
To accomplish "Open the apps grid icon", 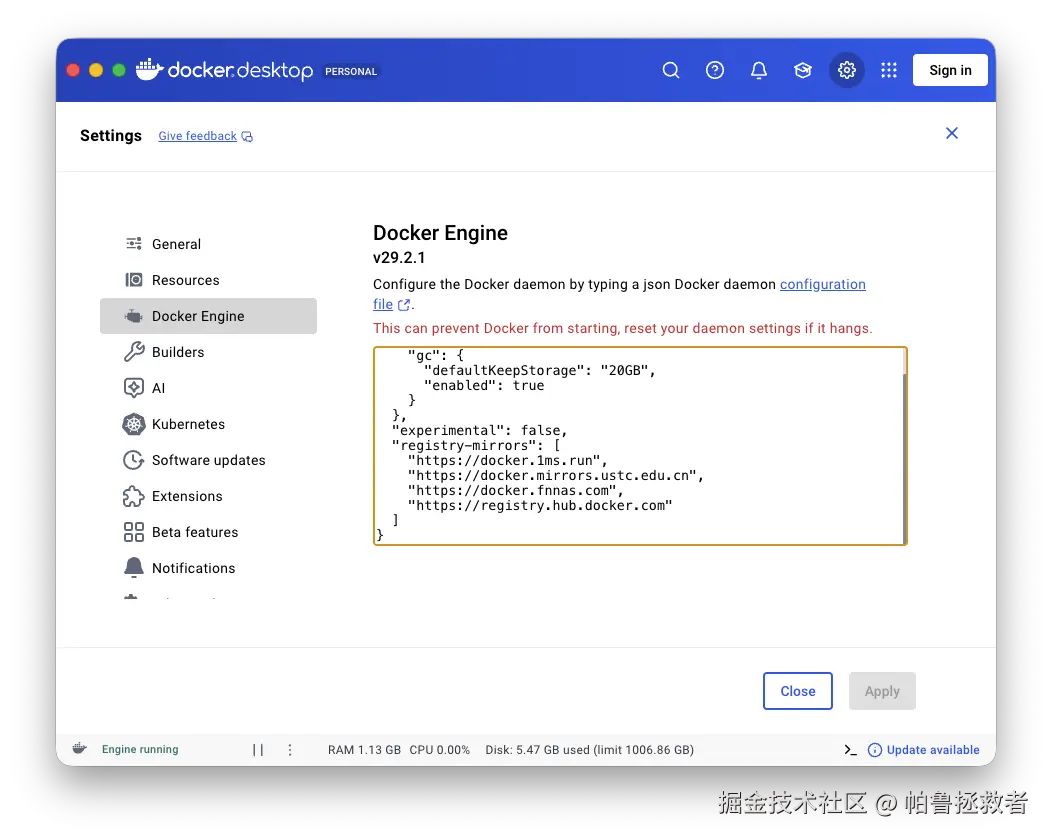I will coord(889,70).
